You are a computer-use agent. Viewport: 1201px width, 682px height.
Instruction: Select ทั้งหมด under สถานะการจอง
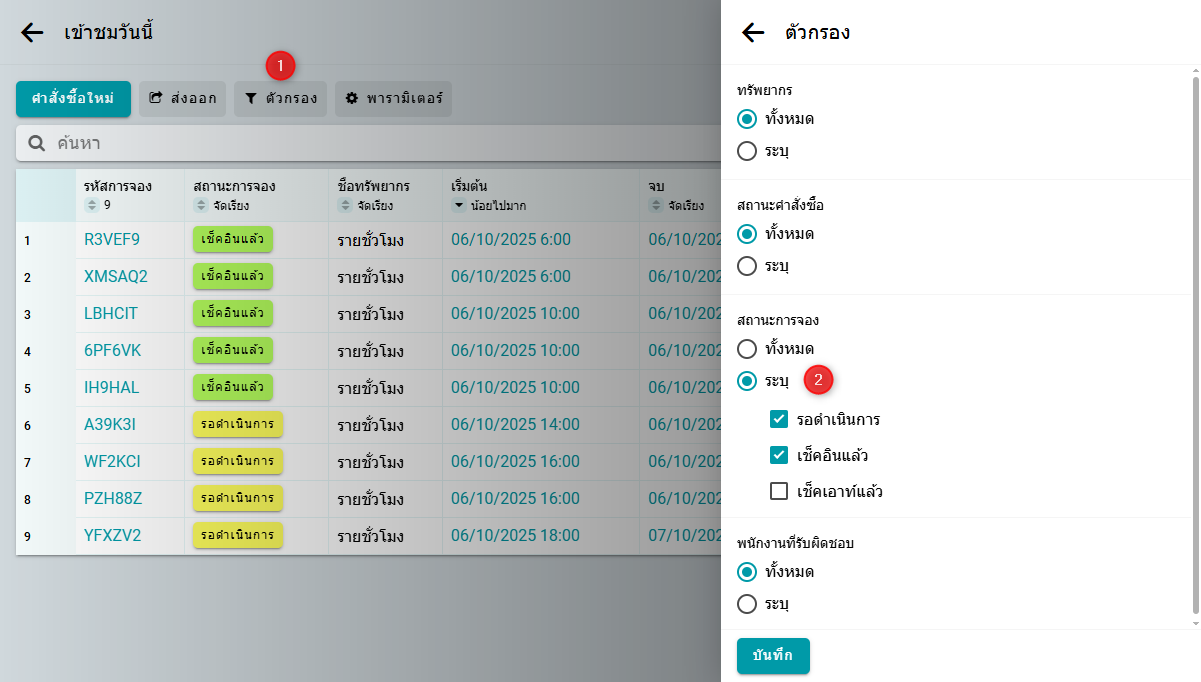pos(747,349)
